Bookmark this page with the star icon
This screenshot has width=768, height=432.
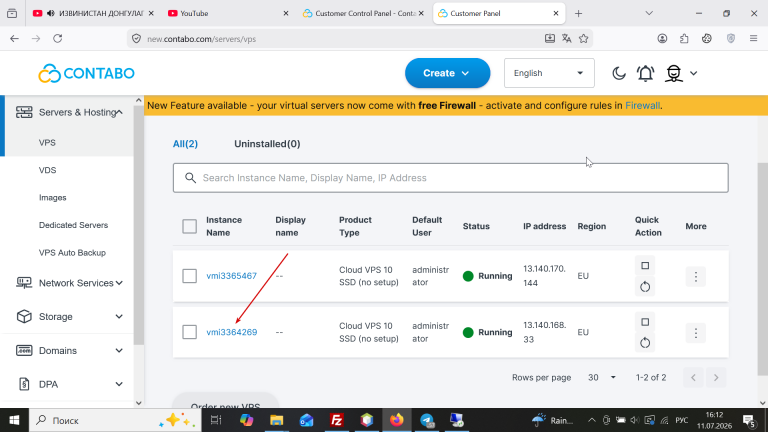[583, 39]
